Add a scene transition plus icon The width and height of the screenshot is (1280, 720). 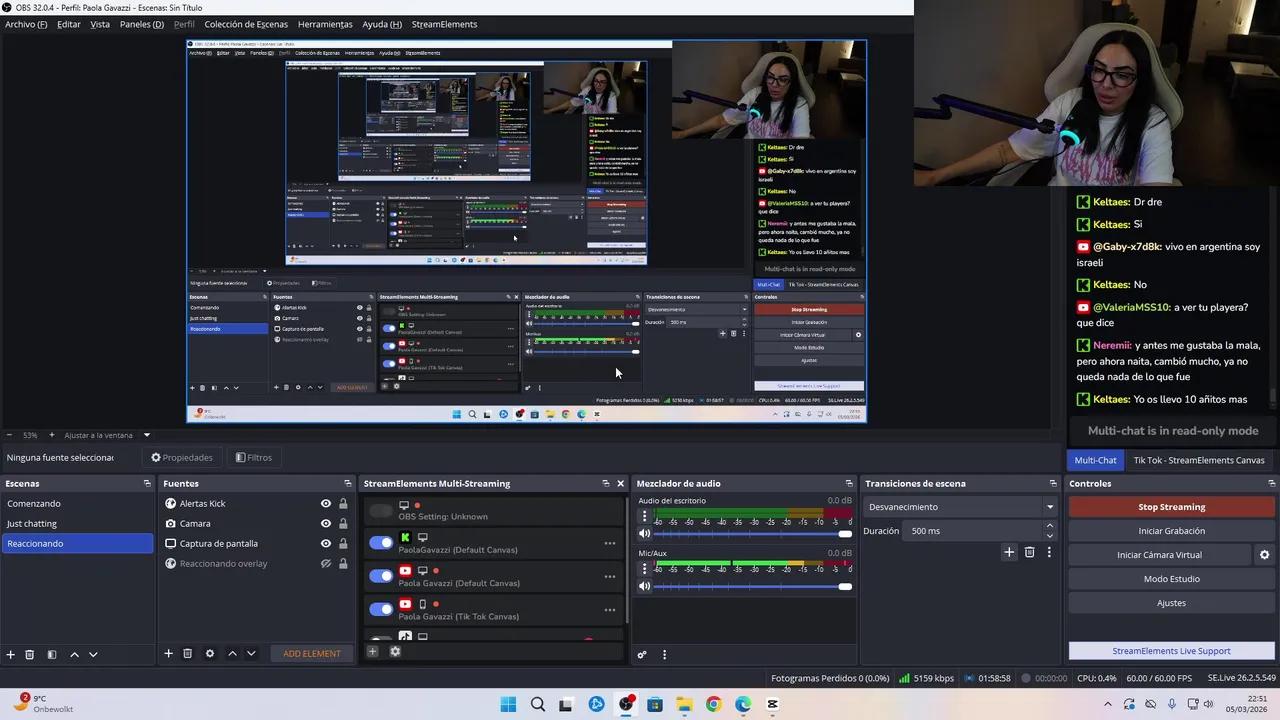click(1009, 552)
